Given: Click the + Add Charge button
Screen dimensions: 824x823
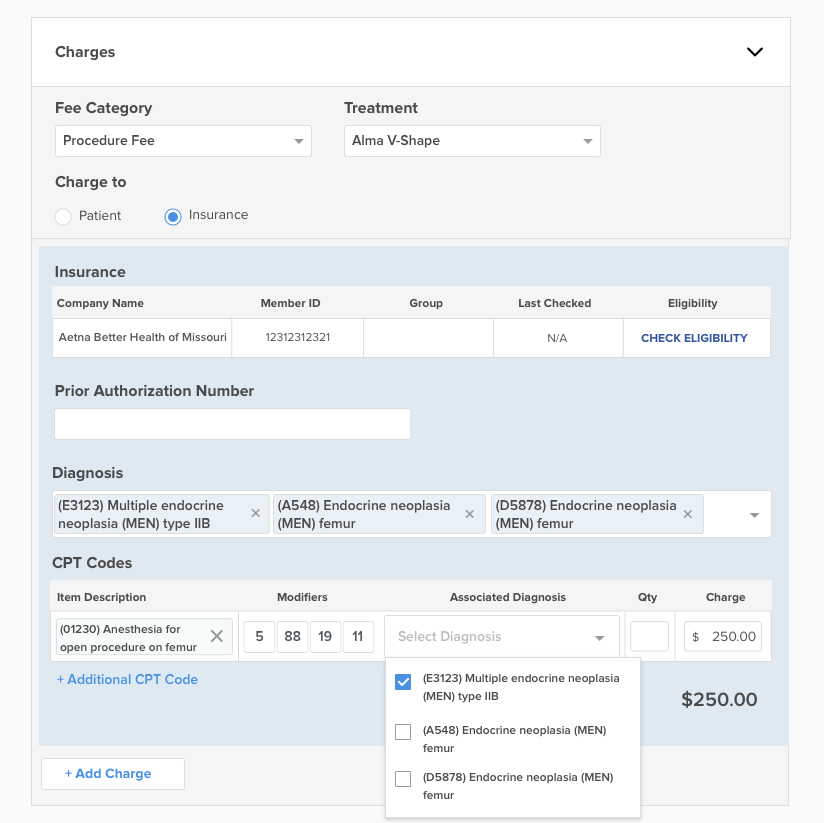Looking at the screenshot, I should pos(113,774).
